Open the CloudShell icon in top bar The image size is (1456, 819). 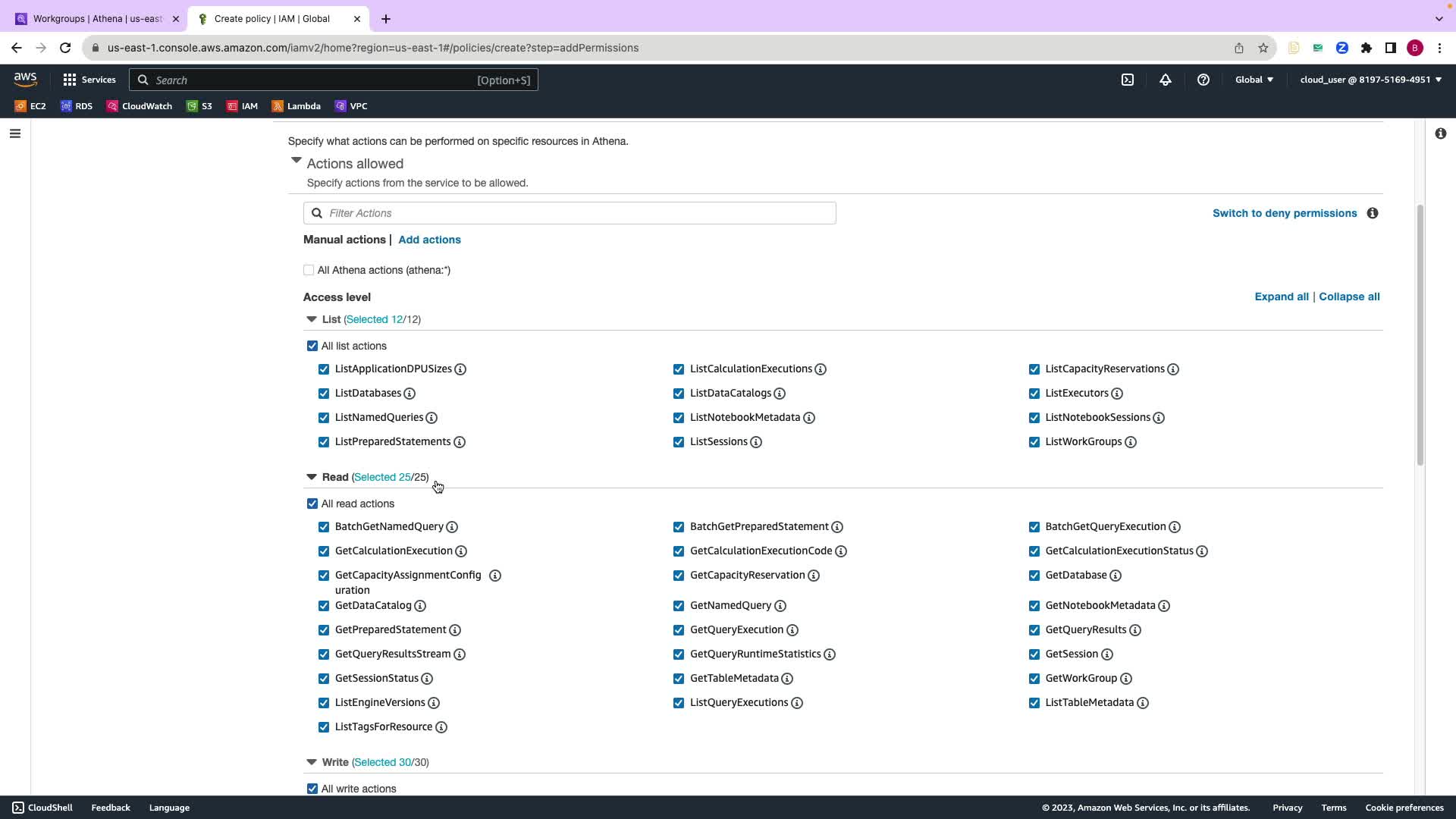coord(1128,80)
